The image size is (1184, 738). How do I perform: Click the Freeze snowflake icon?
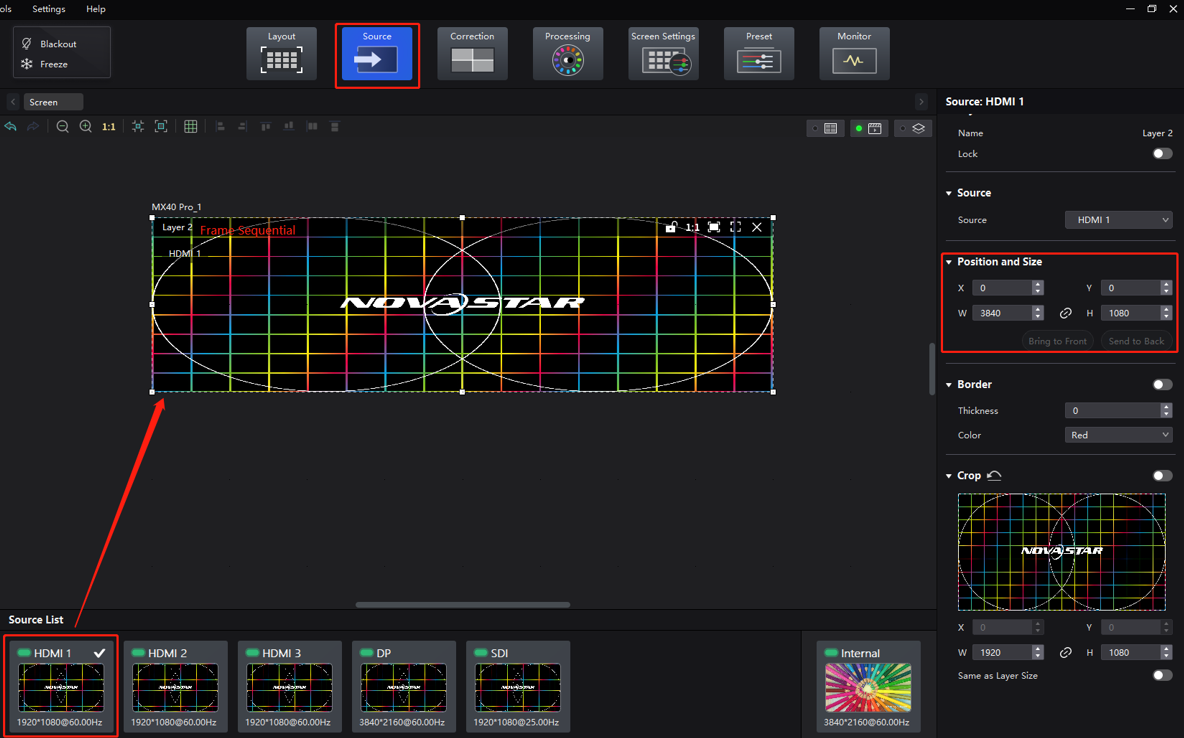point(27,64)
